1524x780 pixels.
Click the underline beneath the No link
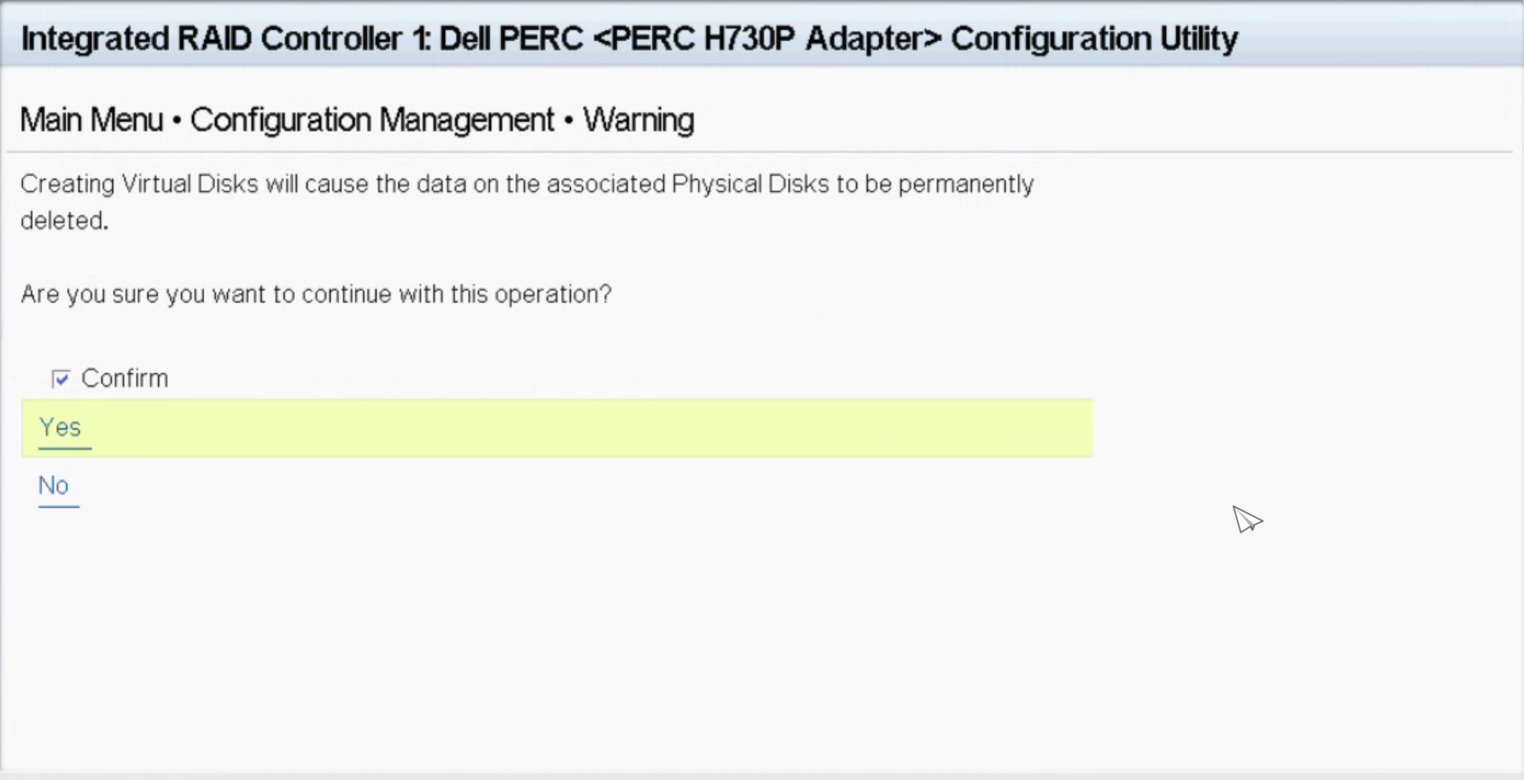click(58, 506)
